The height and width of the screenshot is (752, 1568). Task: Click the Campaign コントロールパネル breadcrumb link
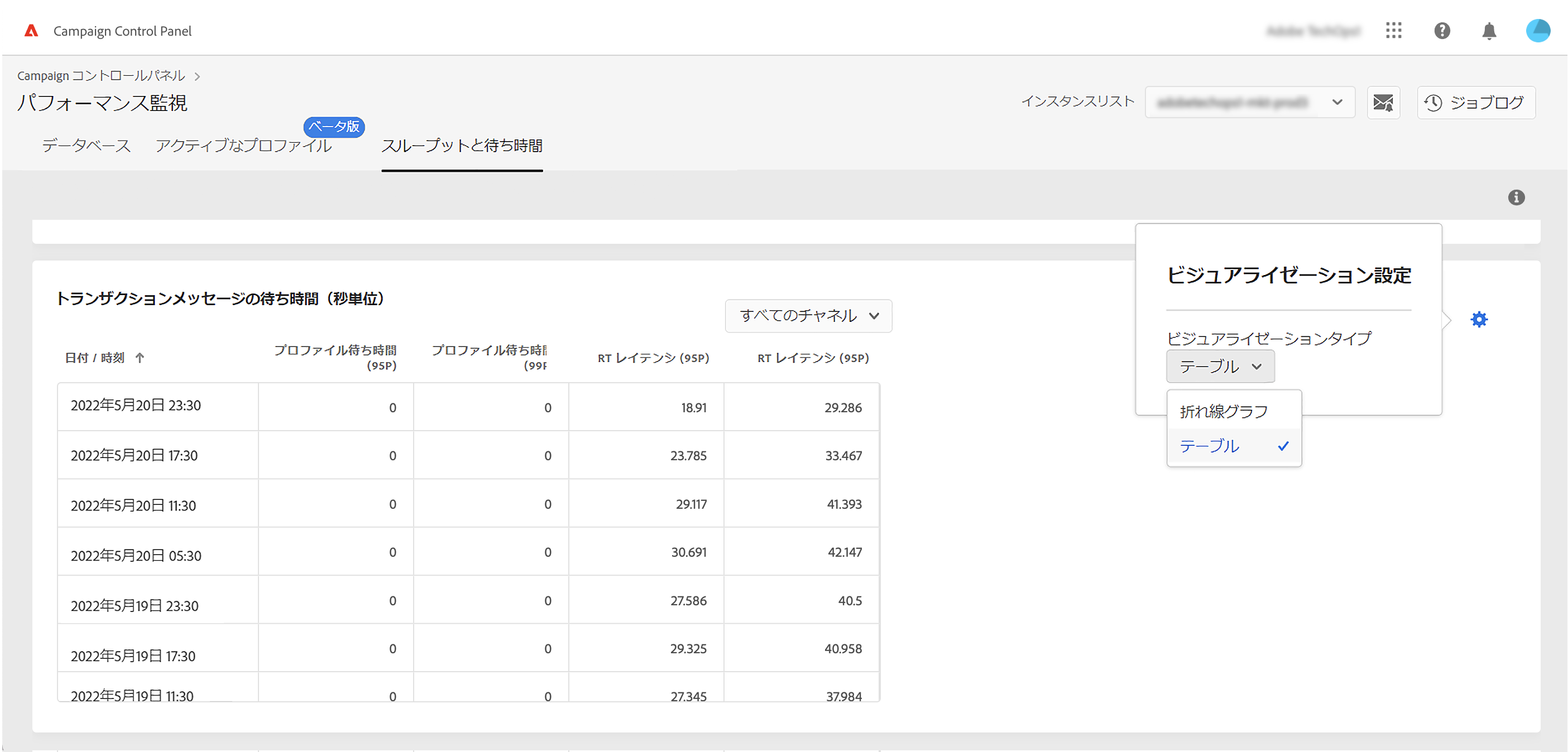pyautogui.click(x=101, y=75)
